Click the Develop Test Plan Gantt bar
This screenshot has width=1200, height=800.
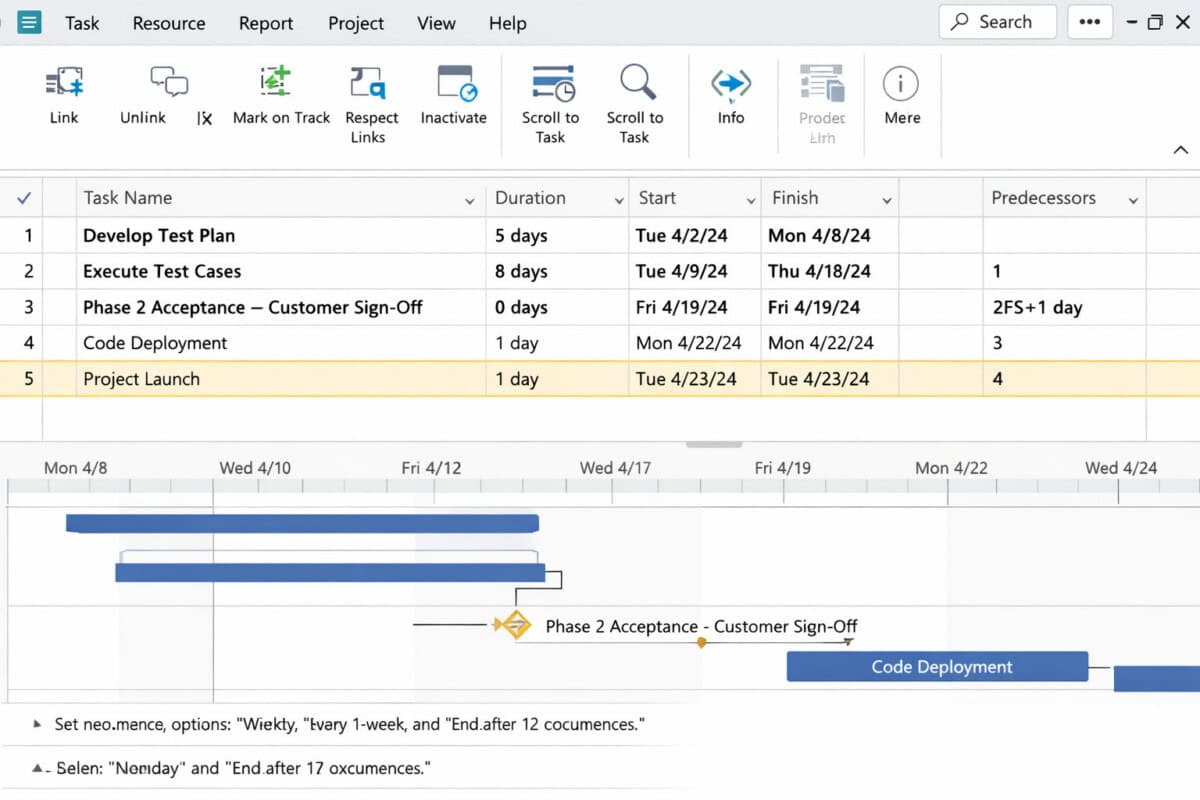[302, 523]
